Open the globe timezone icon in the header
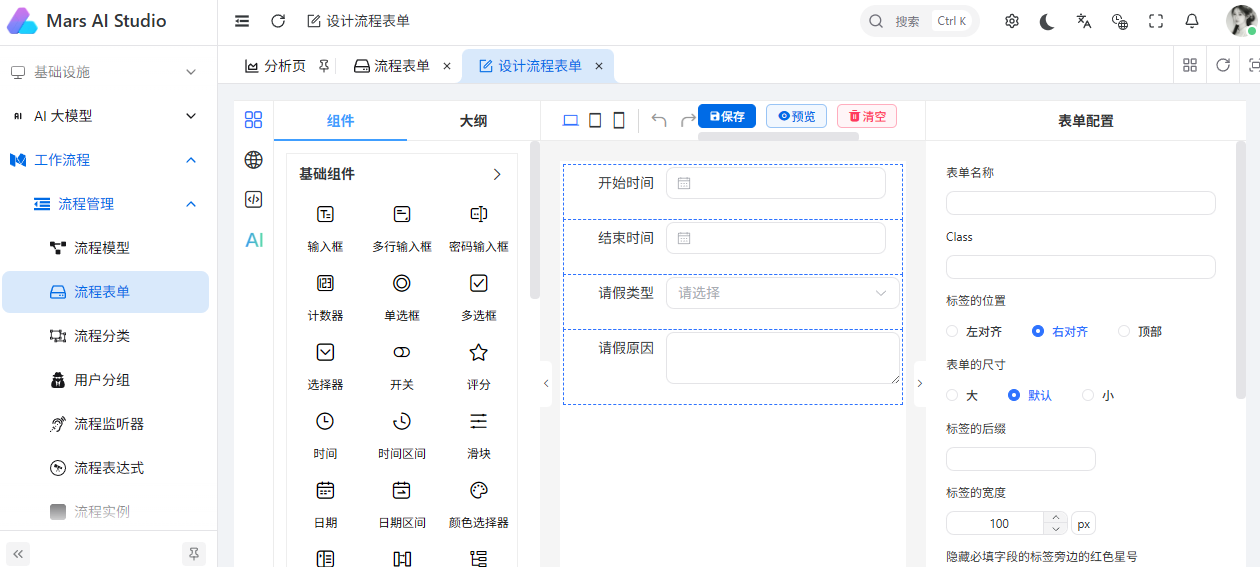The width and height of the screenshot is (1260, 567). coord(1120,21)
